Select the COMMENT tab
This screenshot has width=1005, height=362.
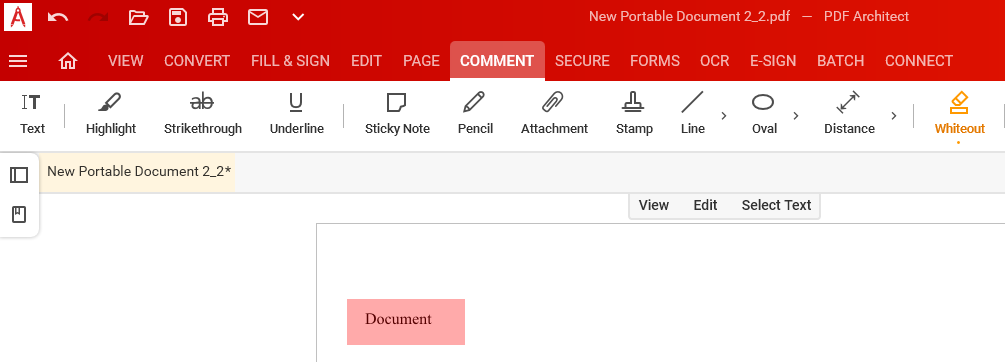point(497,61)
